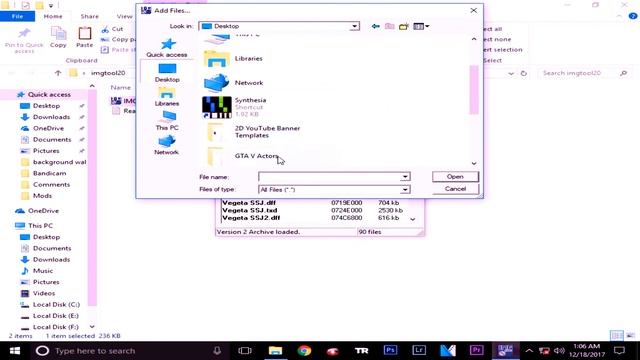Close the Add Files dialog
Image resolution: width=640 pixels, height=360 pixels.
pos(473,10)
